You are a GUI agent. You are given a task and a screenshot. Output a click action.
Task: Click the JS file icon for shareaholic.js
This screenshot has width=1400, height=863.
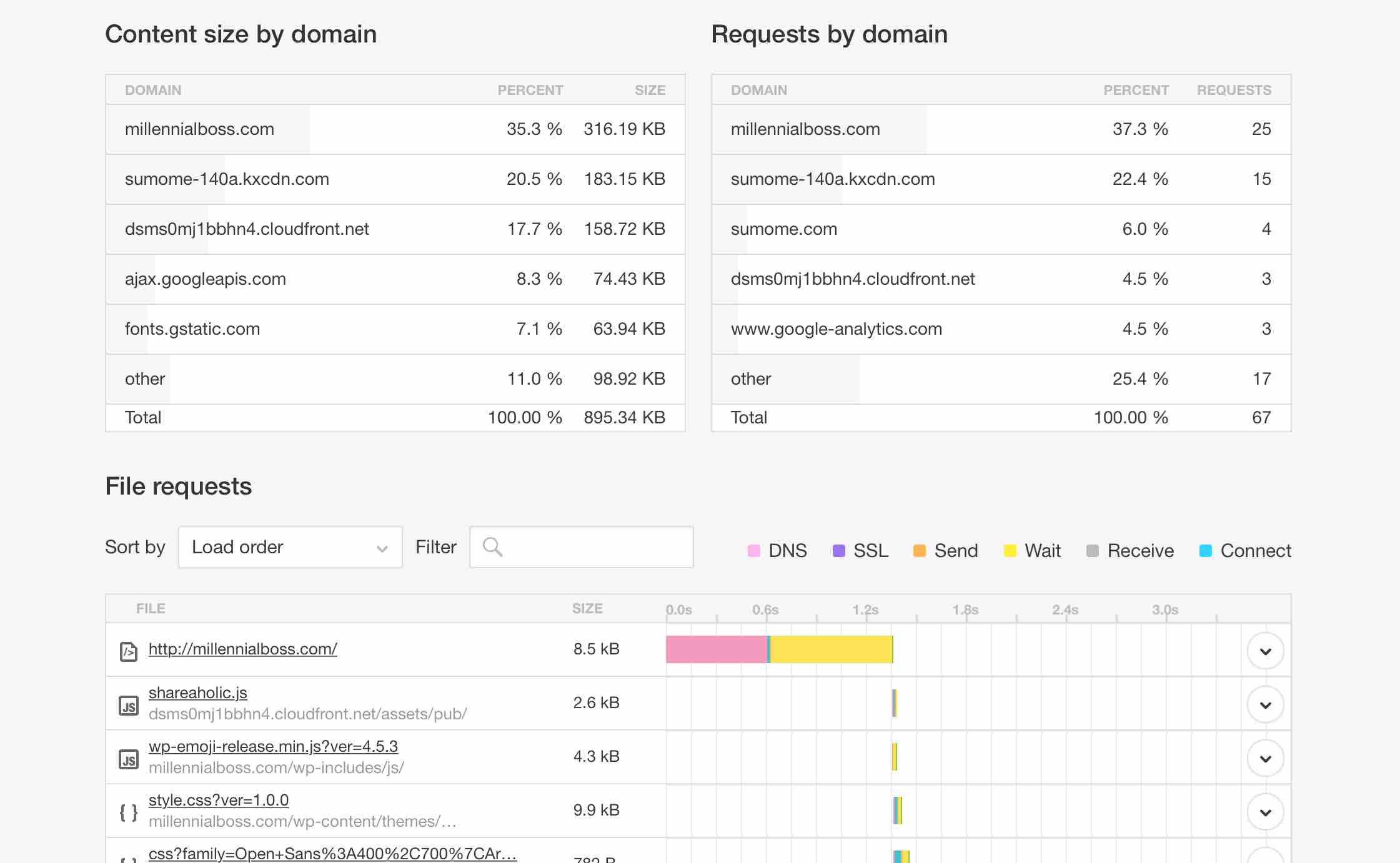coord(129,706)
